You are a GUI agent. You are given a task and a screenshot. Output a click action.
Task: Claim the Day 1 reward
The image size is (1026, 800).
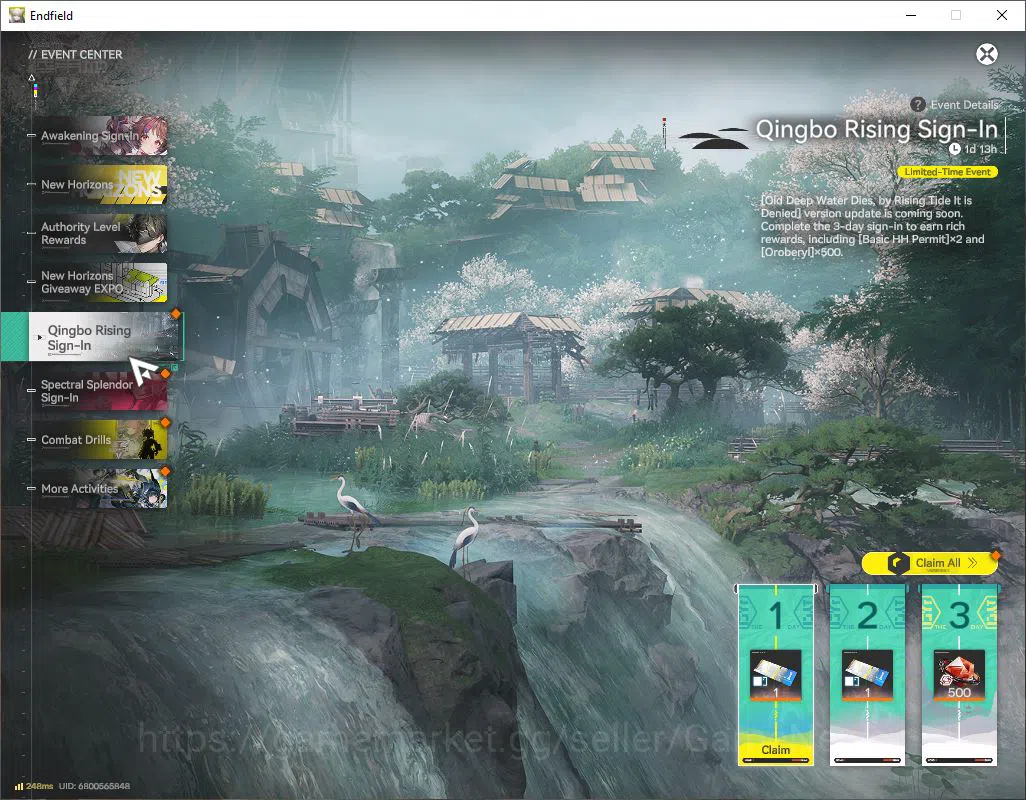pyautogui.click(x=775, y=750)
